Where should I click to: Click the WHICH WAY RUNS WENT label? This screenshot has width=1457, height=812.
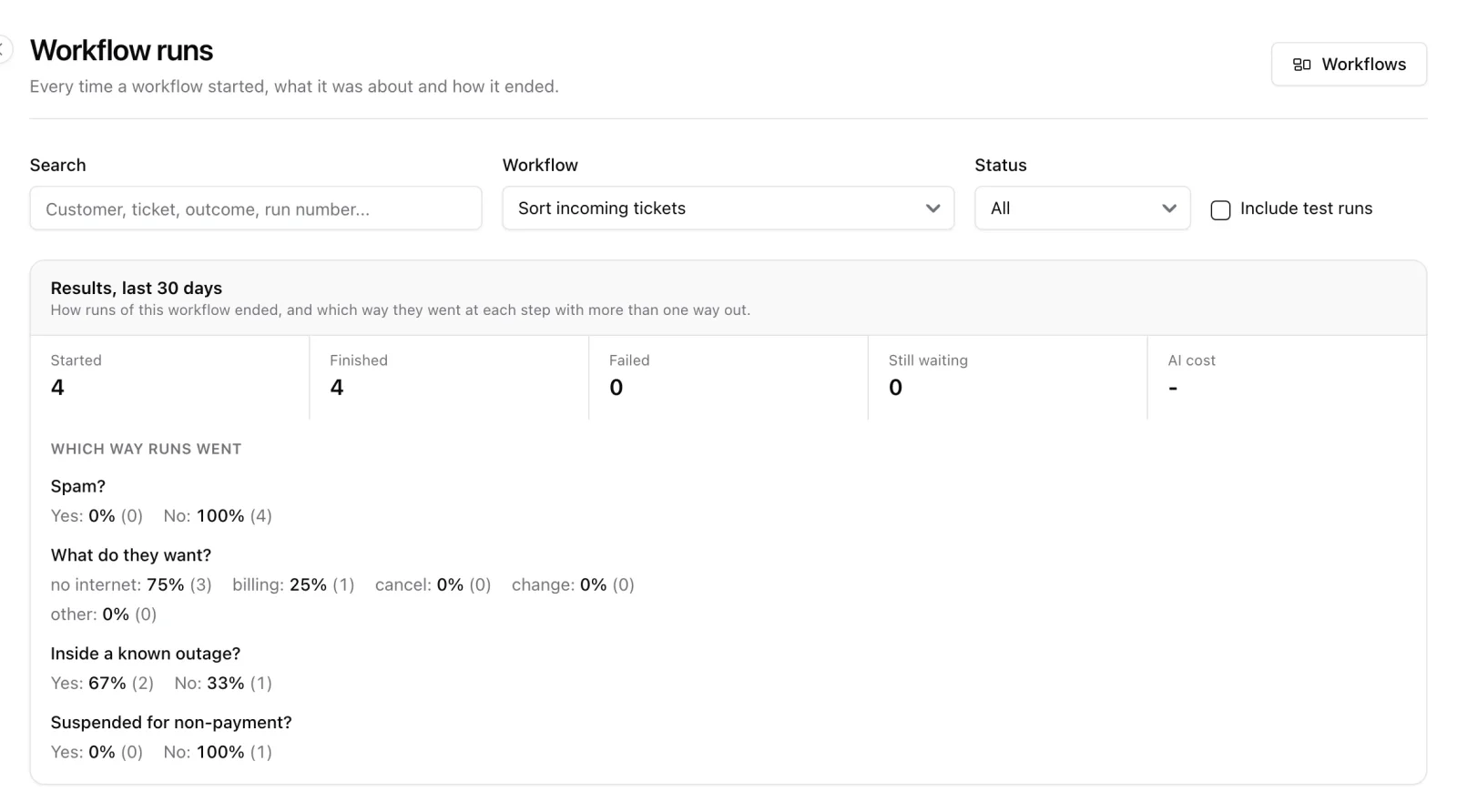[x=146, y=449]
